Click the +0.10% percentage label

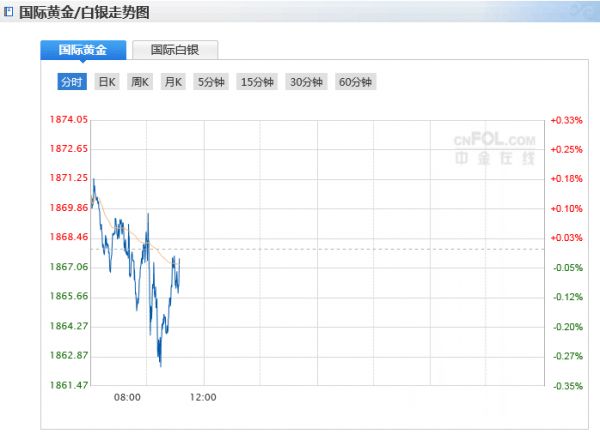566,209
